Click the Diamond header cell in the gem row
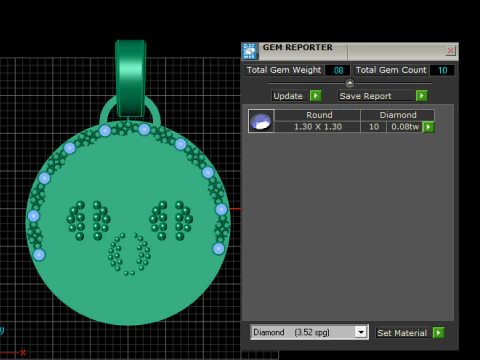The height and width of the screenshot is (360, 480). click(398, 115)
